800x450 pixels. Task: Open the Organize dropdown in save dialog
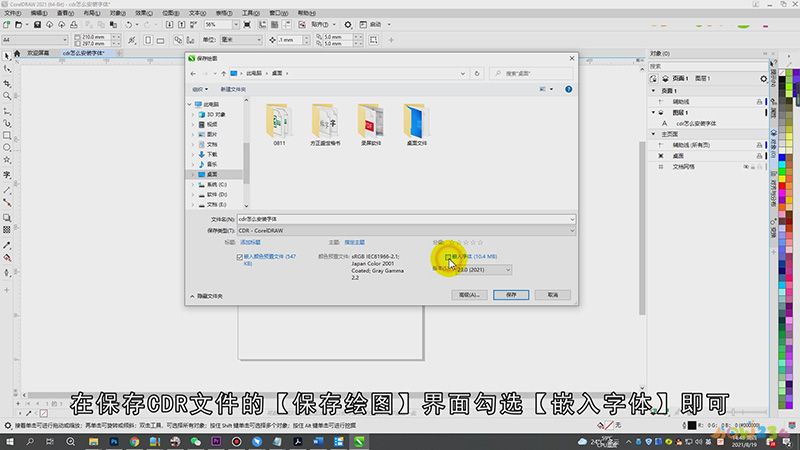pos(200,89)
